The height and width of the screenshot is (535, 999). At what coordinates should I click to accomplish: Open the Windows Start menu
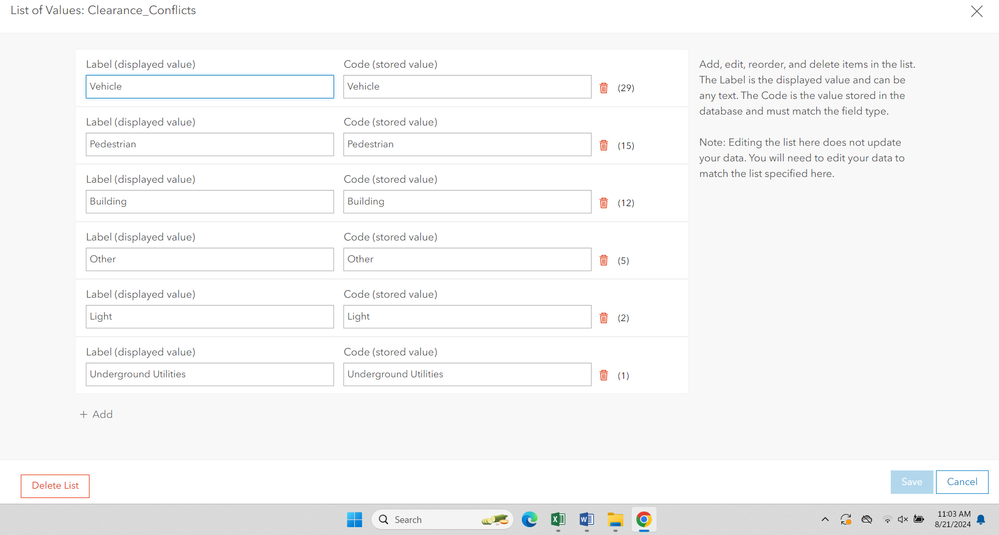[354, 520]
